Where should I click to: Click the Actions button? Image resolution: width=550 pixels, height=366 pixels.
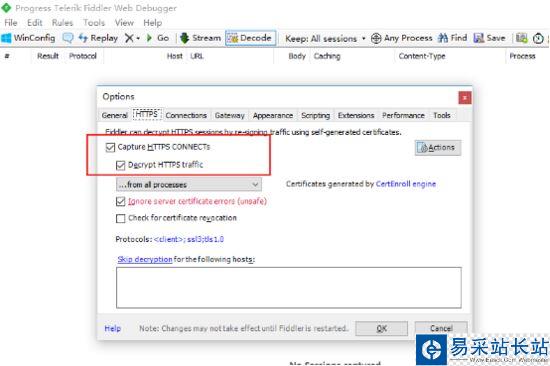click(438, 148)
